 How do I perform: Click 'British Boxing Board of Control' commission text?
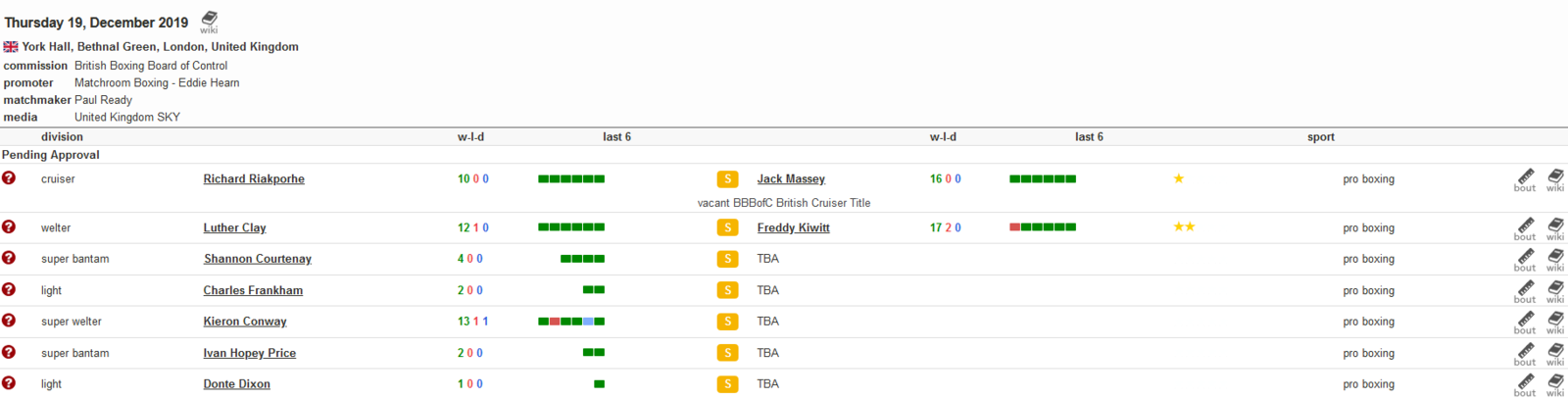point(151,66)
